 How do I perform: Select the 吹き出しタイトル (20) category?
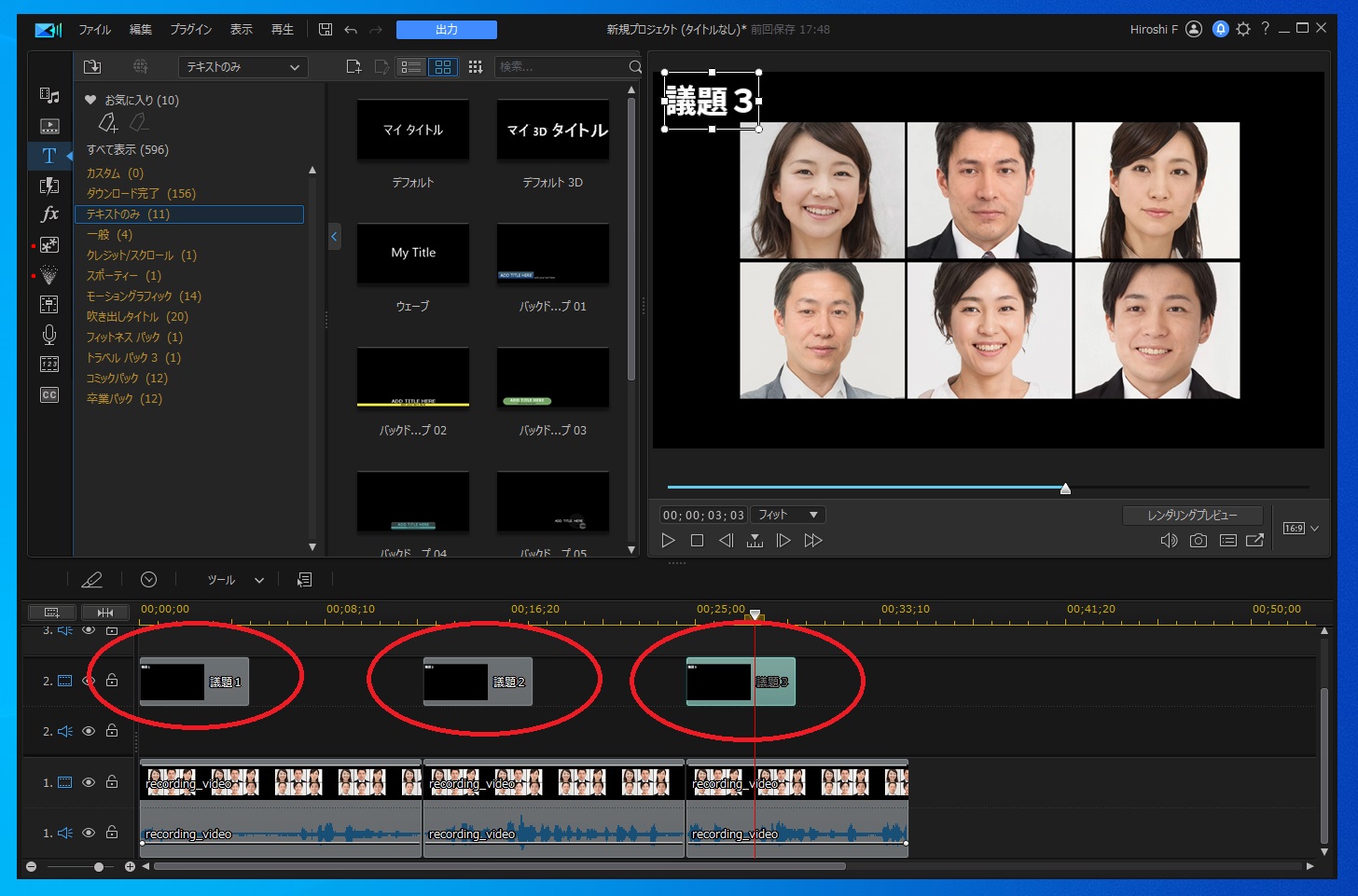pyautogui.click(x=137, y=317)
